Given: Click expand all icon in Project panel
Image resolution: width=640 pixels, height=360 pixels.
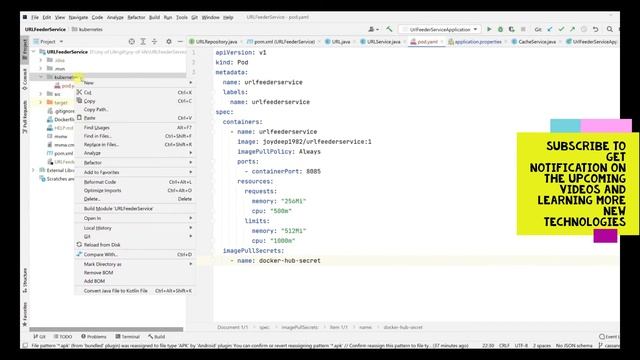Looking at the screenshot, I should click(x=143, y=42).
